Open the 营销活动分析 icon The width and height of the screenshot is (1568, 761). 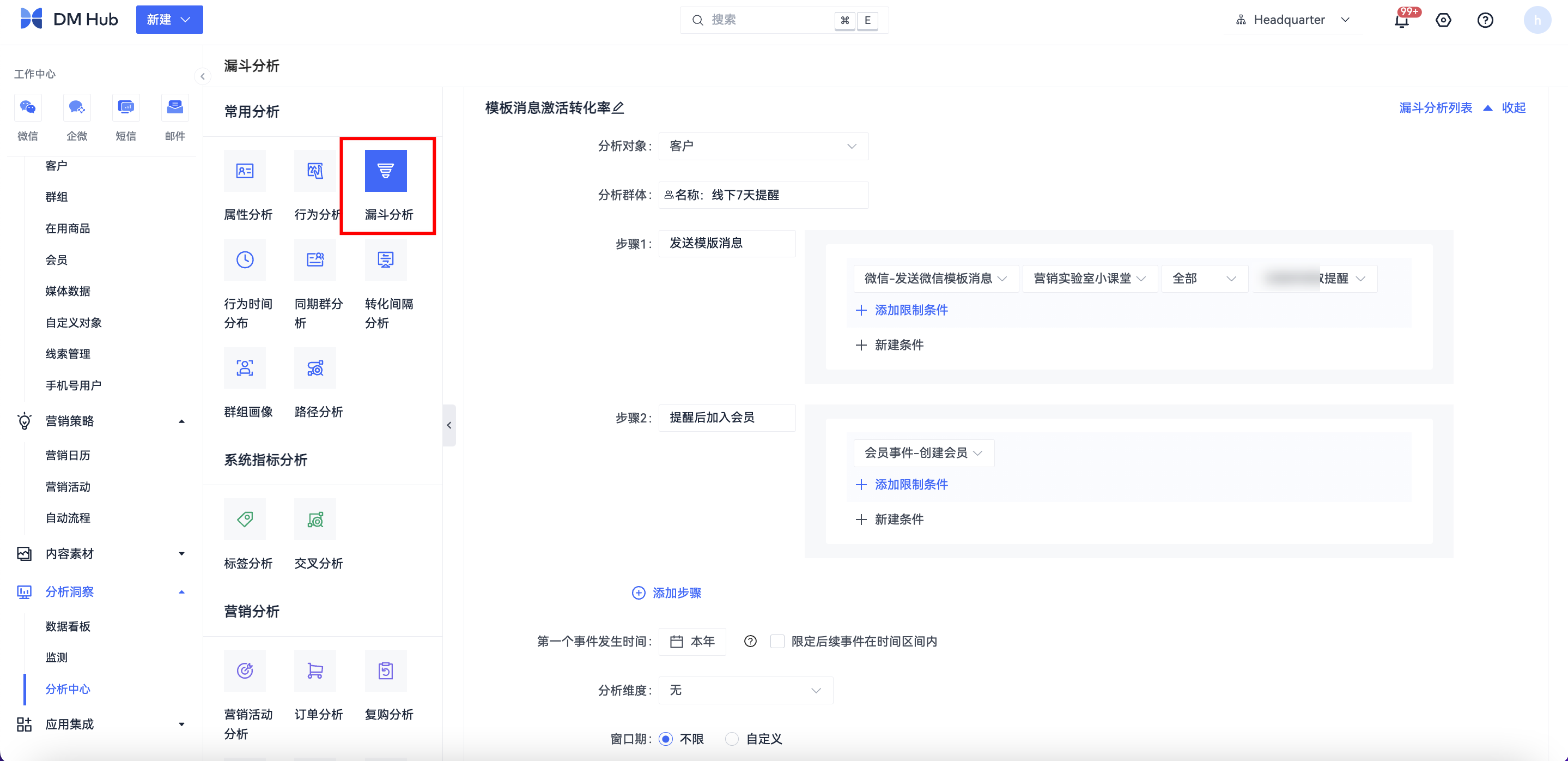click(x=245, y=671)
